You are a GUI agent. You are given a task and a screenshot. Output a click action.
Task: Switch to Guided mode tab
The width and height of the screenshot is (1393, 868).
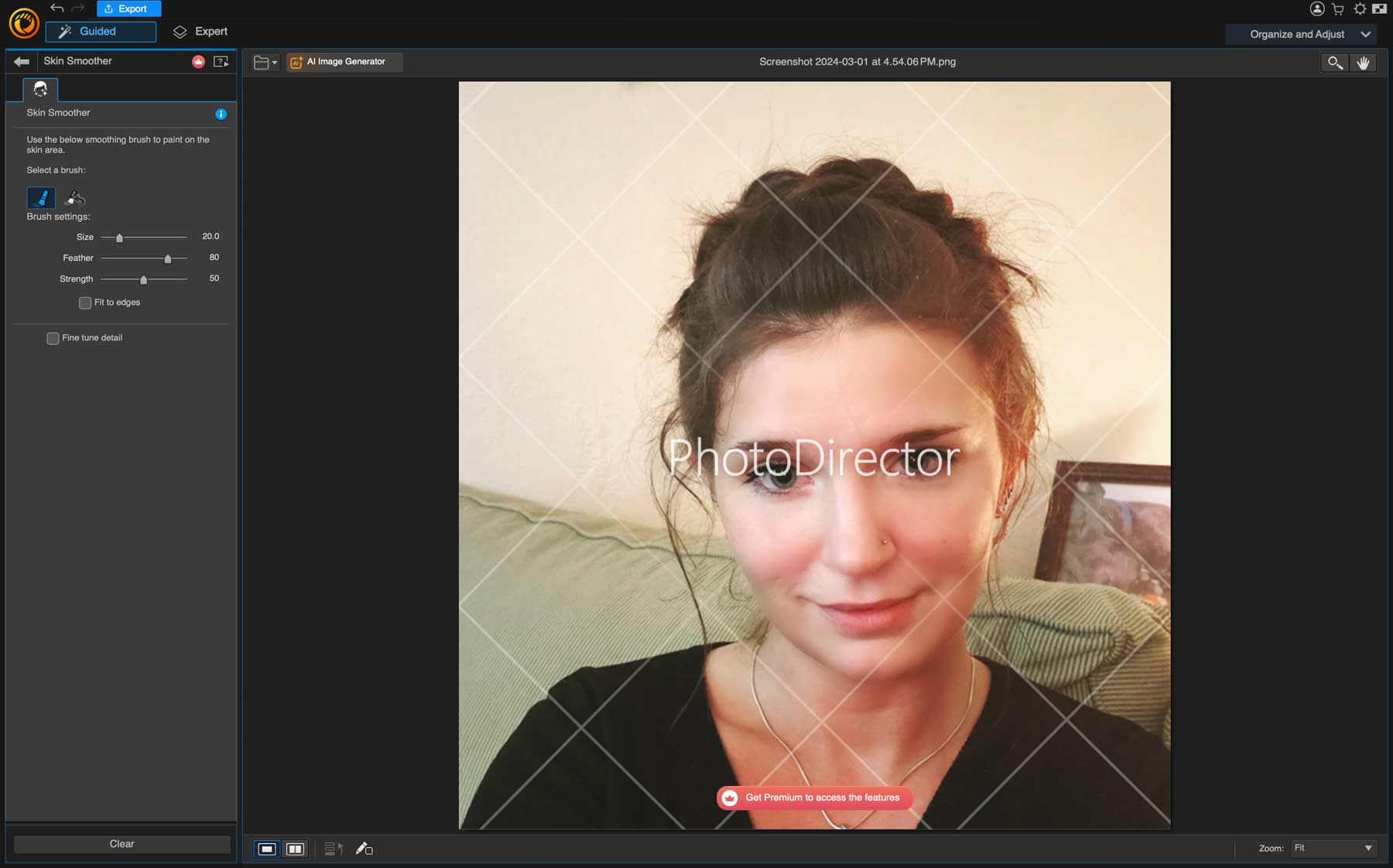click(x=100, y=32)
